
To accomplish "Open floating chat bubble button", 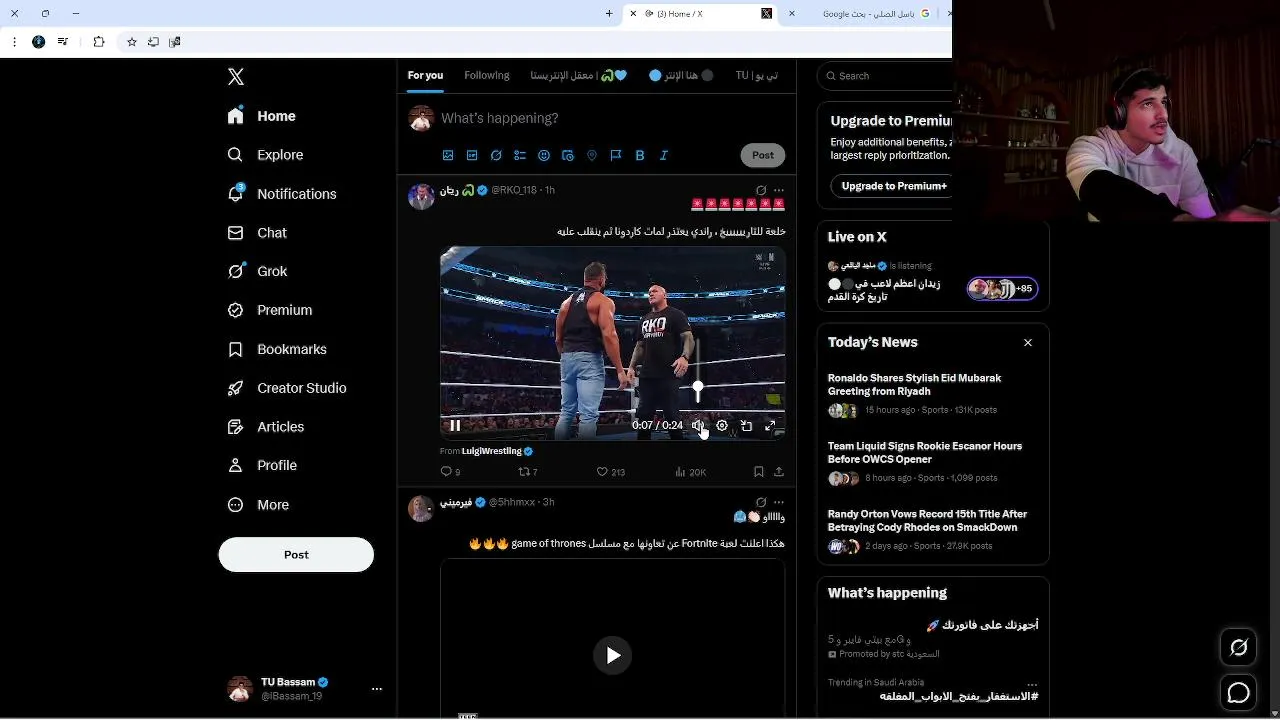I will click(1239, 693).
